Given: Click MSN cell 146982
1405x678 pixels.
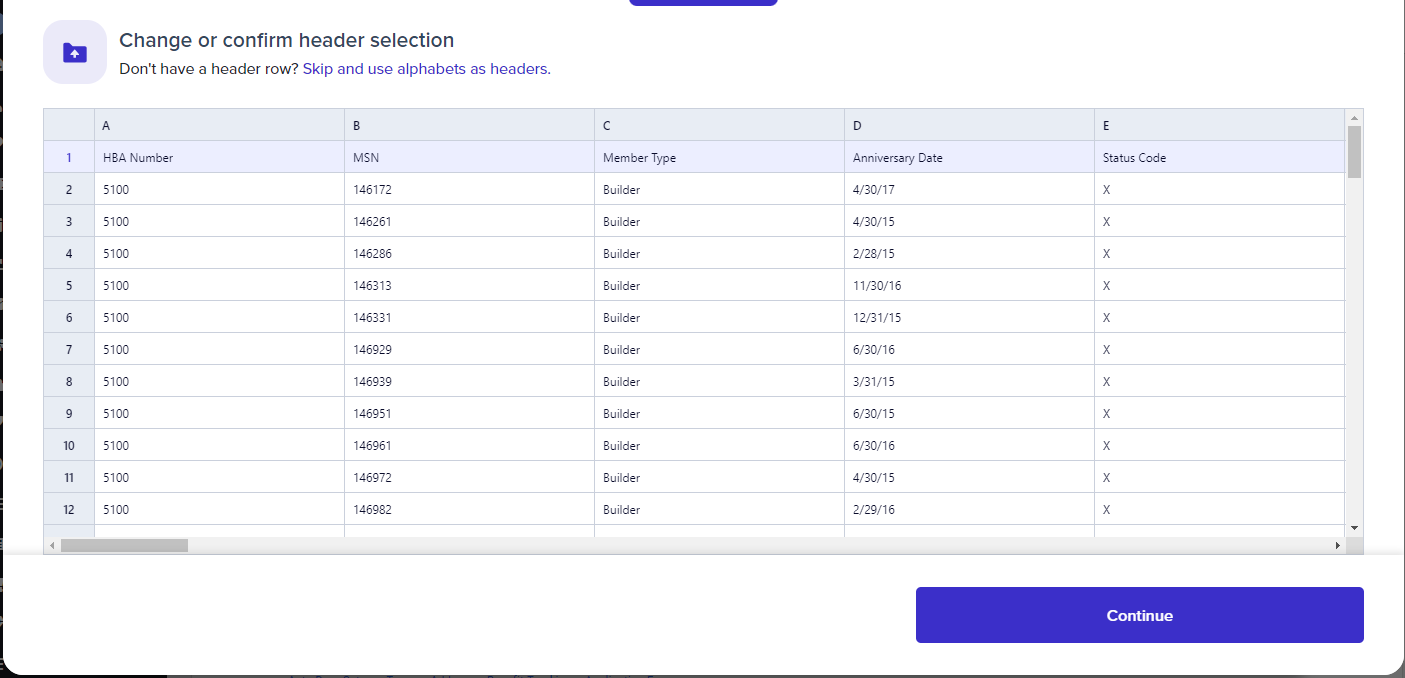Looking at the screenshot, I should [x=469, y=509].
